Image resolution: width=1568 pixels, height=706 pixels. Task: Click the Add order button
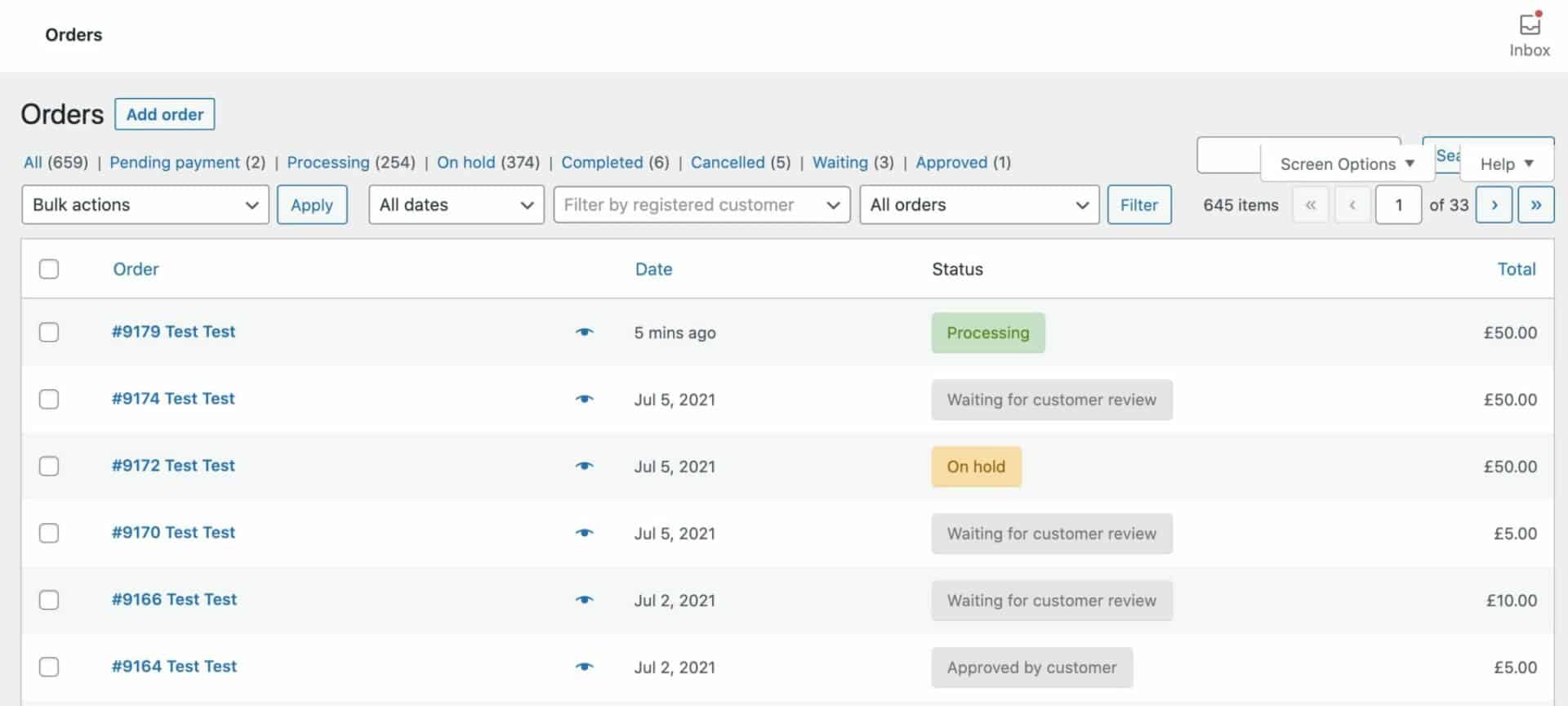[x=165, y=114]
